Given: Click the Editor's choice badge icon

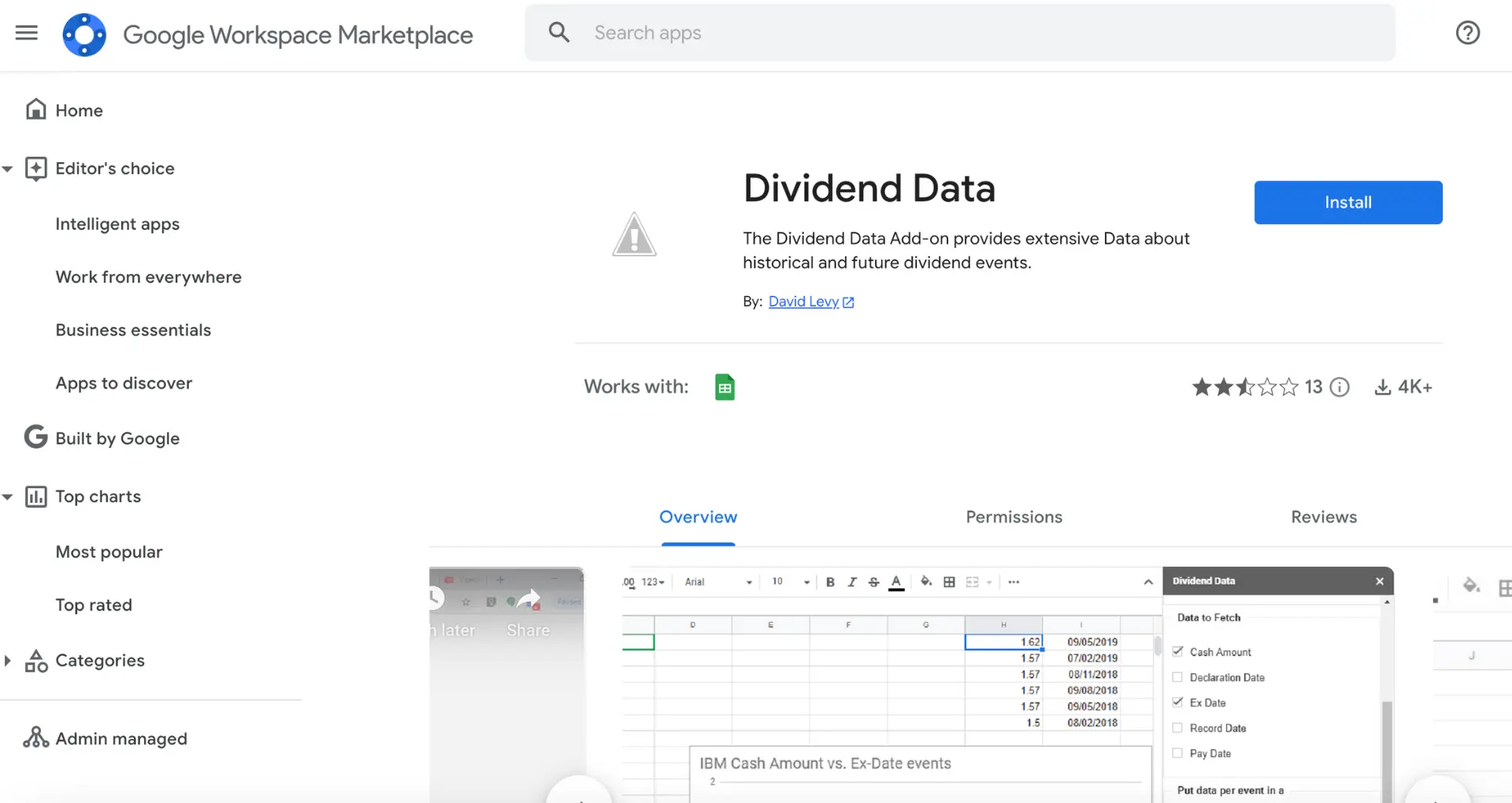Looking at the screenshot, I should point(36,168).
